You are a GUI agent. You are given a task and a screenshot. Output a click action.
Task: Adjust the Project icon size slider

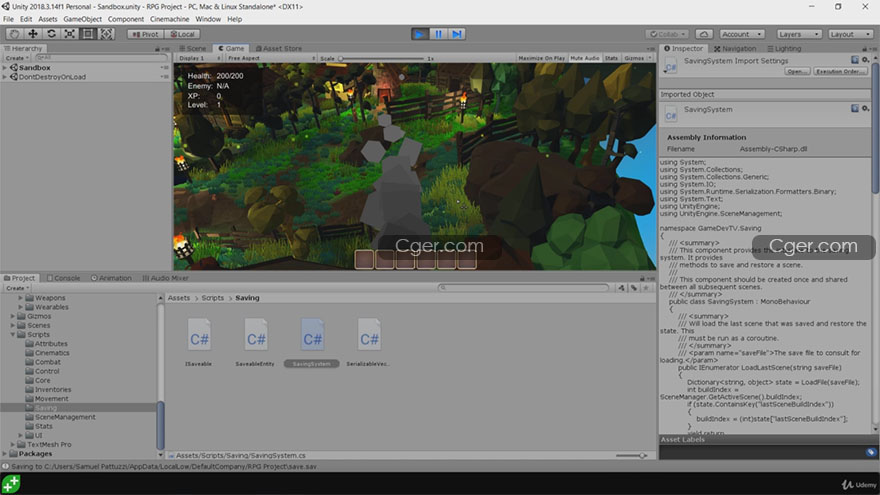631,456
